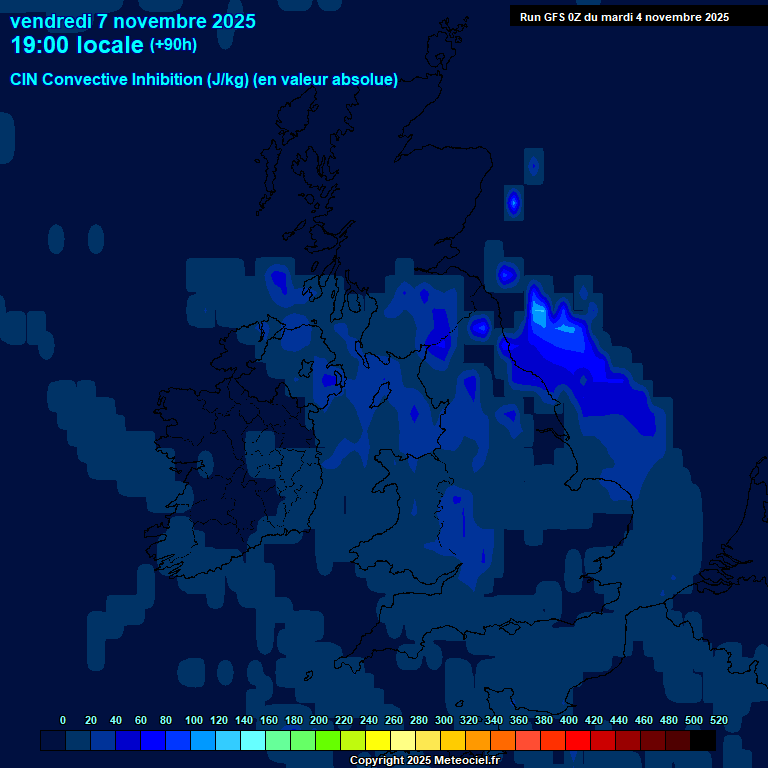Image resolution: width=768 pixels, height=768 pixels.
Task: Click the "400" value on the legend
Action: (x=569, y=720)
